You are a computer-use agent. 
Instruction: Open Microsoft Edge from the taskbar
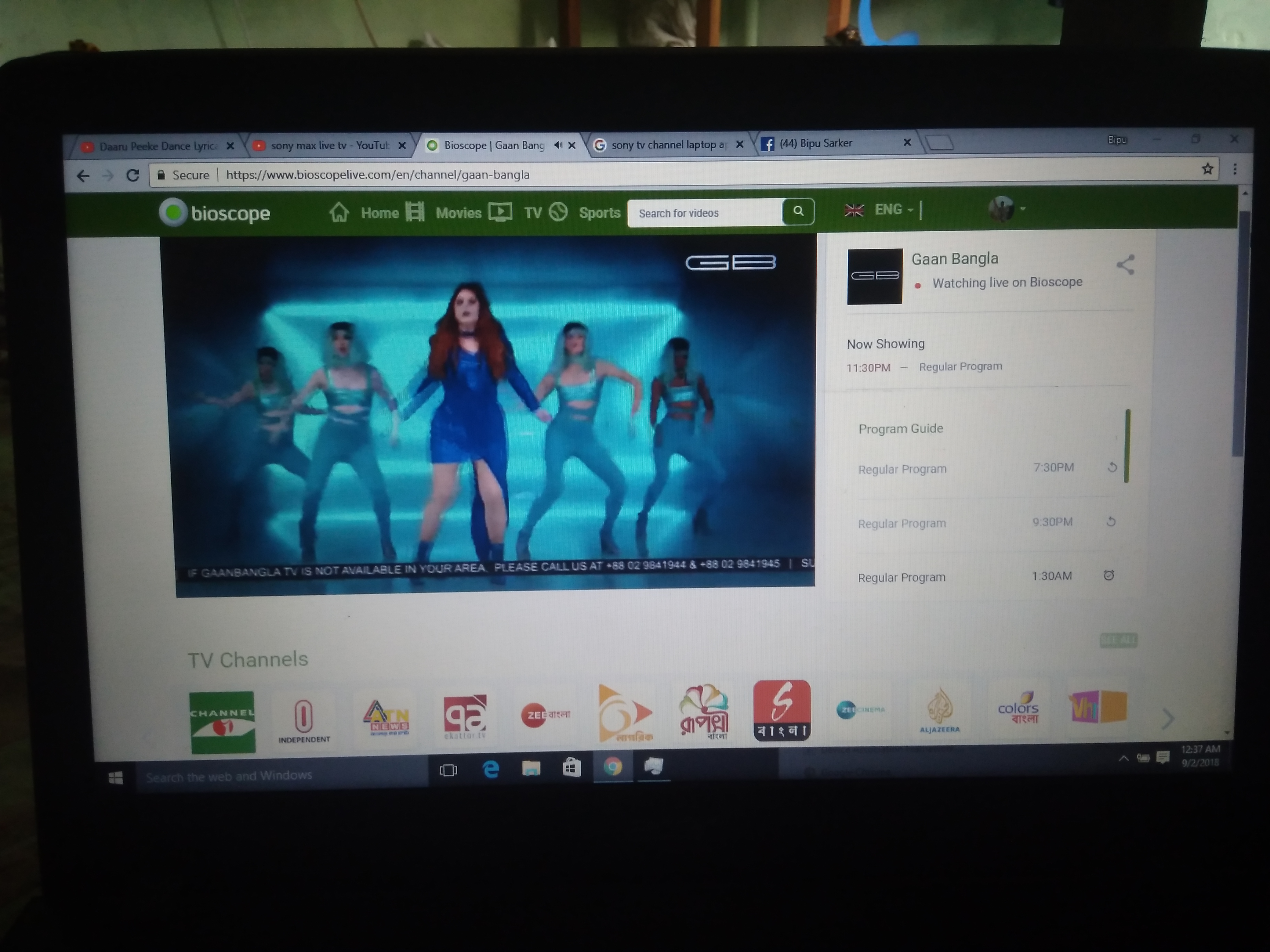point(491,768)
